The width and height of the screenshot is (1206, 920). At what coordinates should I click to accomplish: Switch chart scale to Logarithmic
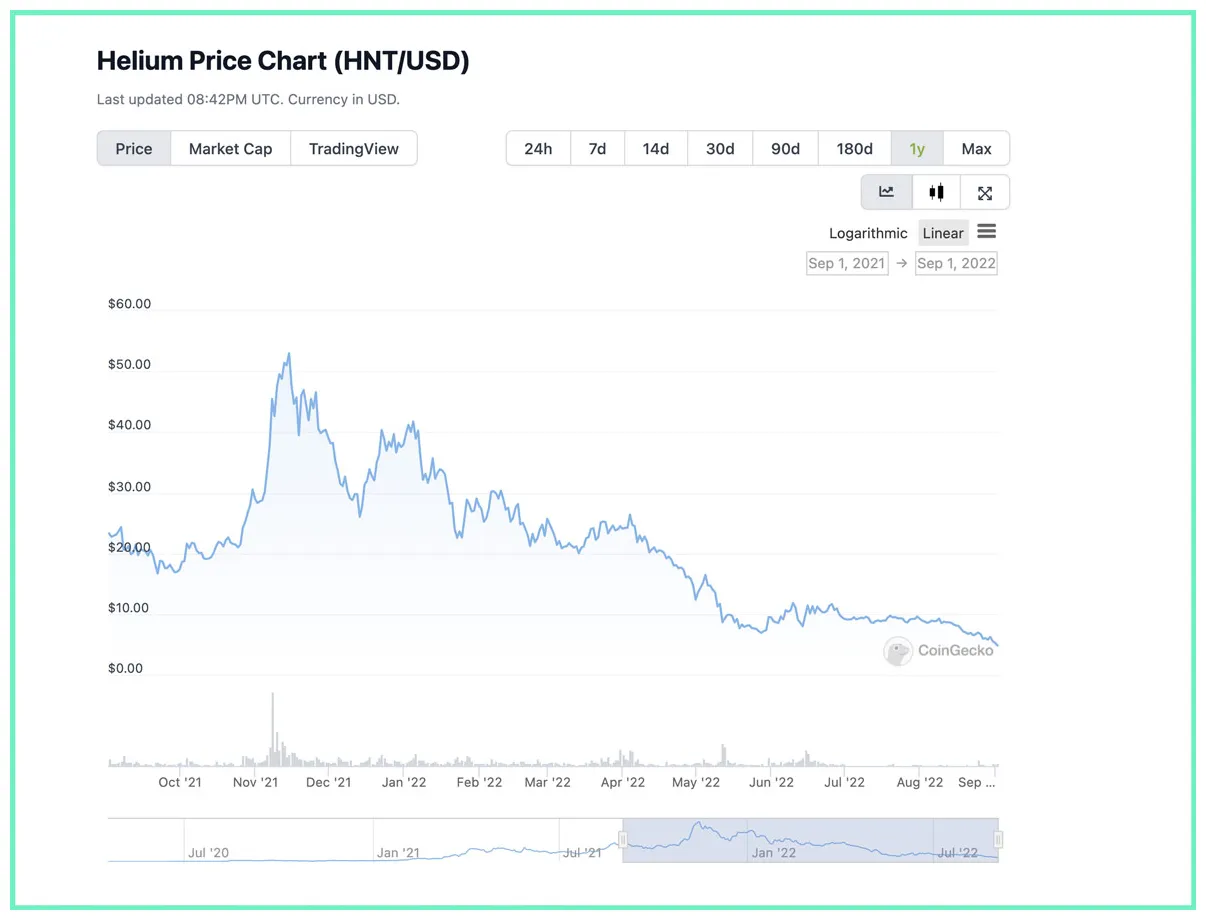(x=867, y=232)
